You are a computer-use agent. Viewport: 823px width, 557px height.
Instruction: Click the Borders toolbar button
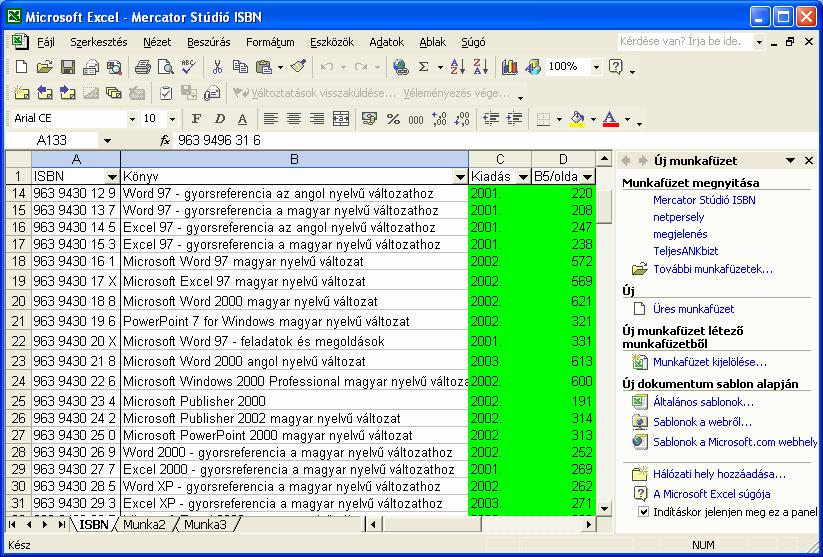pos(543,119)
